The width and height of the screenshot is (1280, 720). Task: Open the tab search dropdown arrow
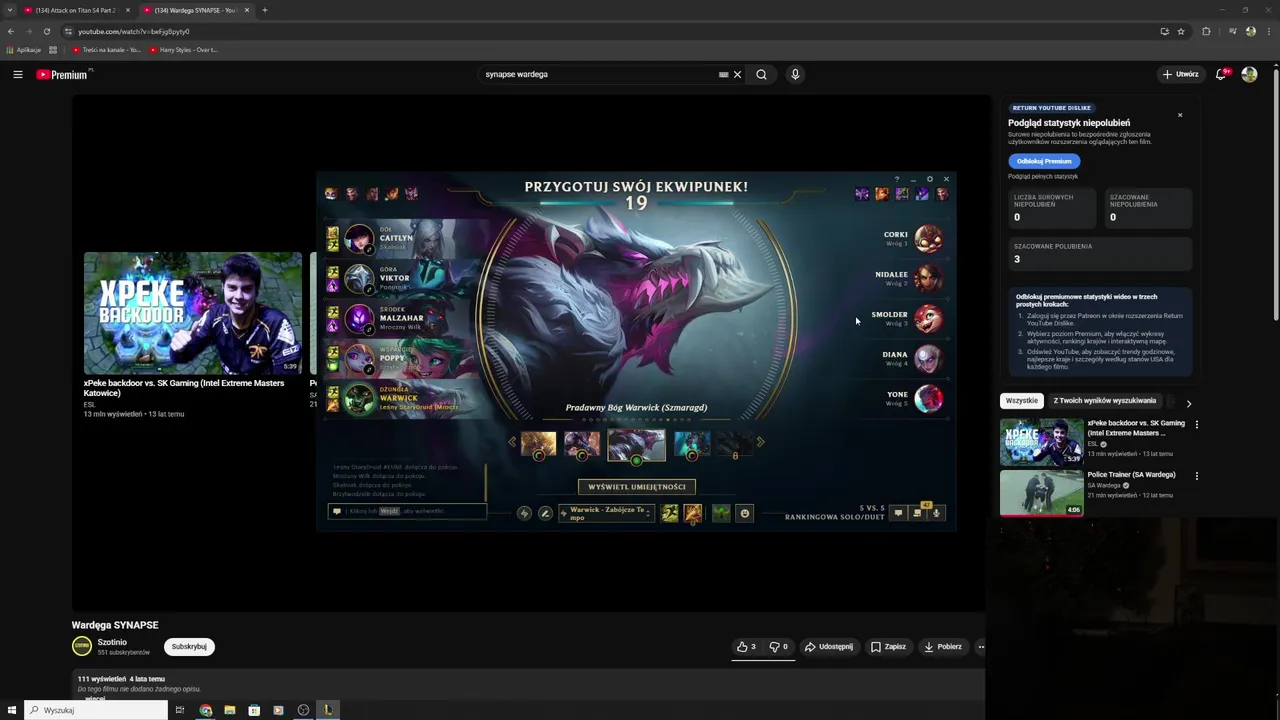(9, 10)
